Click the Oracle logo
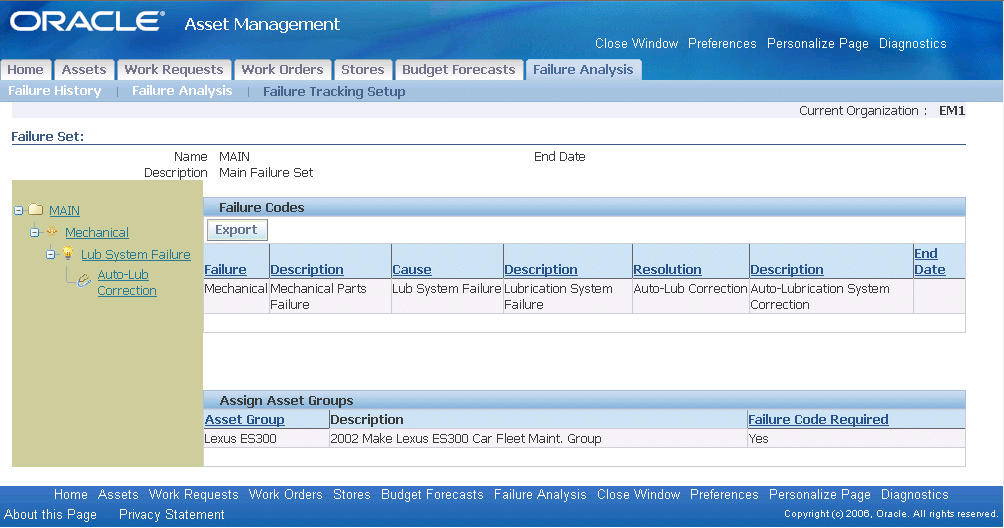Screen dimensions: 1004x528 pyautogui.click(x=87, y=21)
